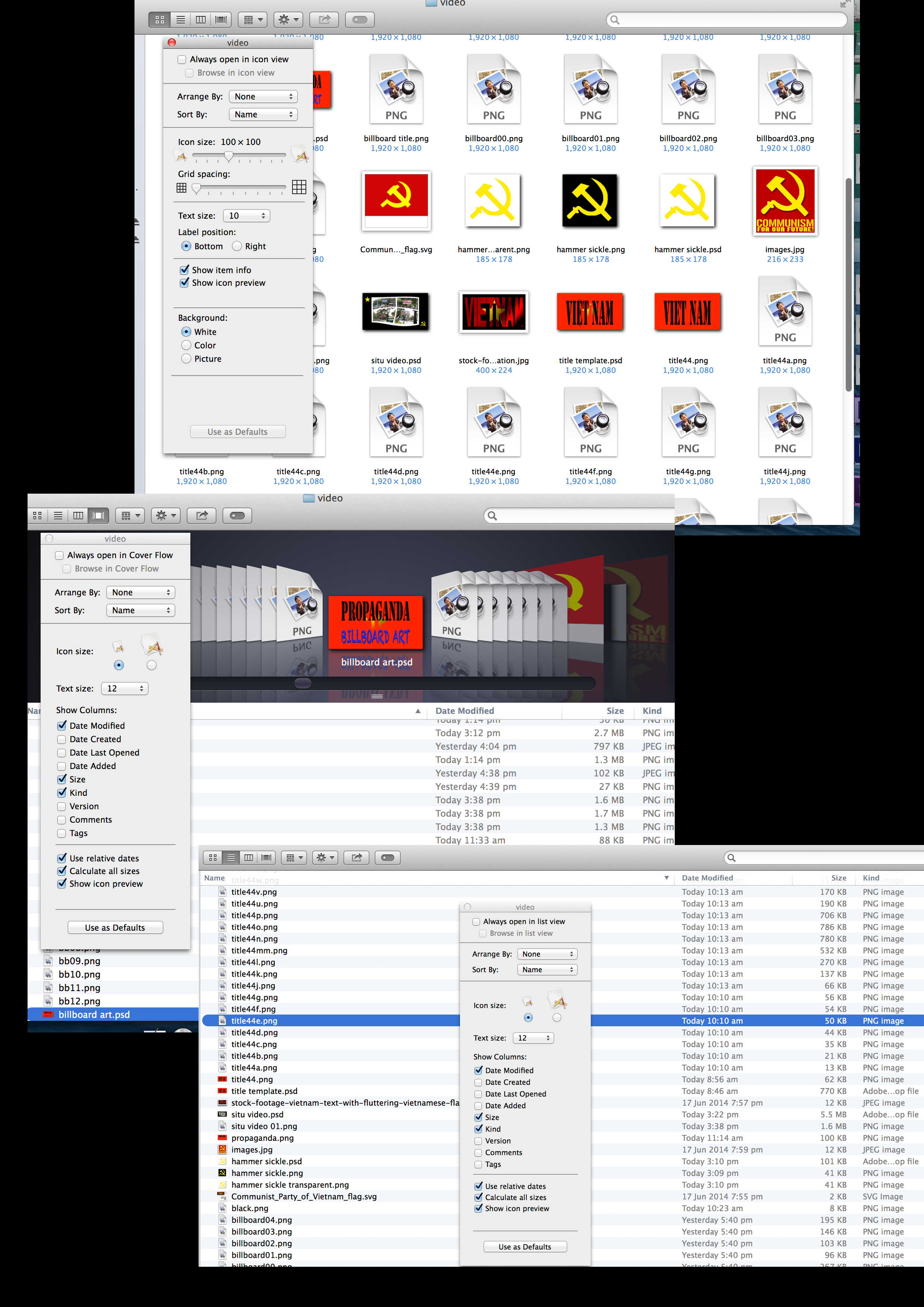Select title44.png file icon
The image size is (924, 1307).
tap(688, 312)
